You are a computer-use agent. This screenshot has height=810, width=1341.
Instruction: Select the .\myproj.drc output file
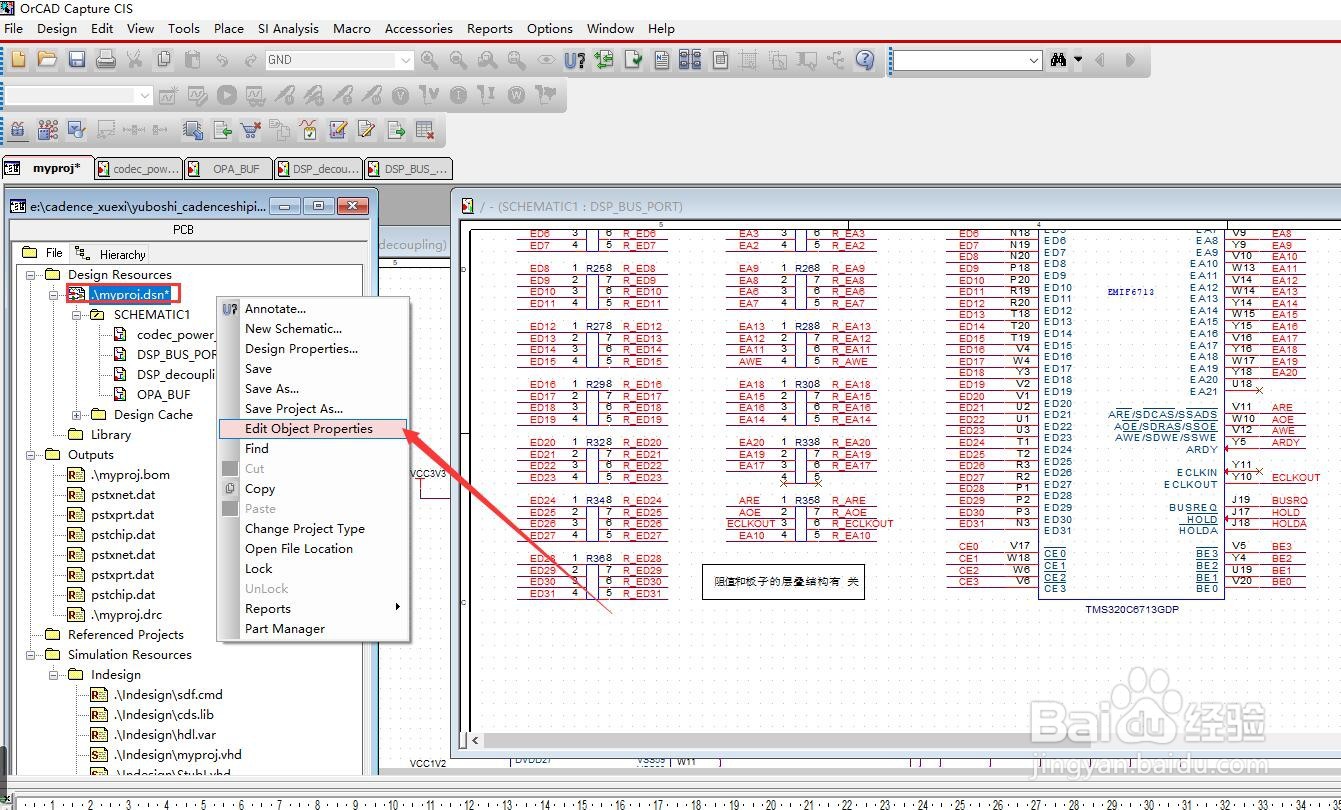pyautogui.click(x=126, y=615)
